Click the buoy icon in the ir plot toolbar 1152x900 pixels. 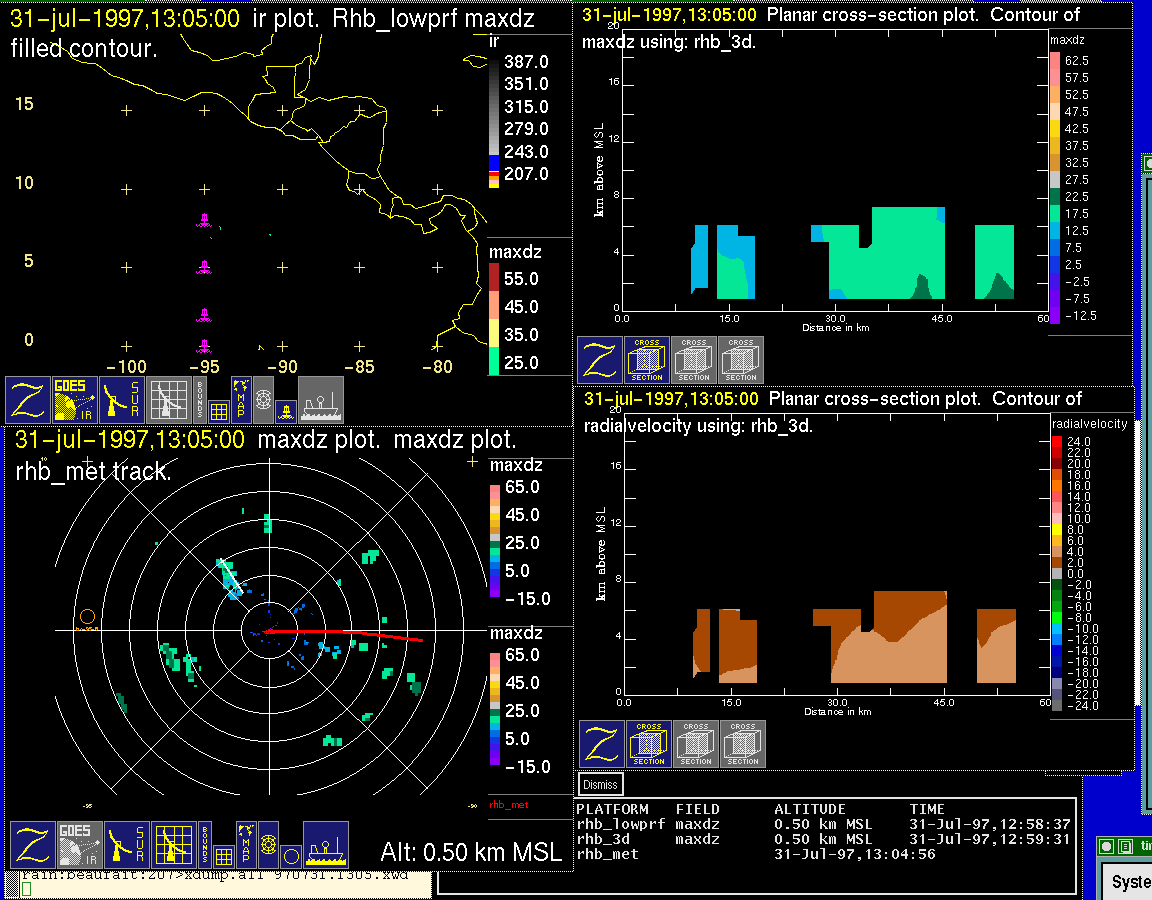285,410
